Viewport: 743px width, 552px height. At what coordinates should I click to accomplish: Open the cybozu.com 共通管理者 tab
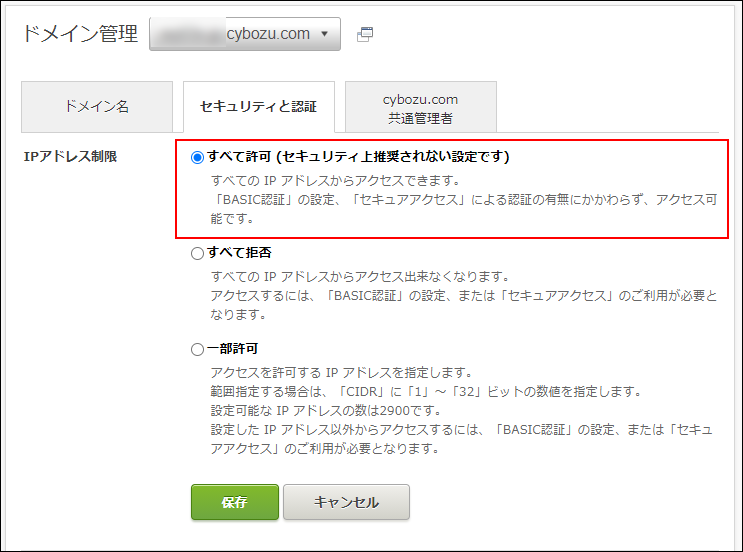click(420, 108)
